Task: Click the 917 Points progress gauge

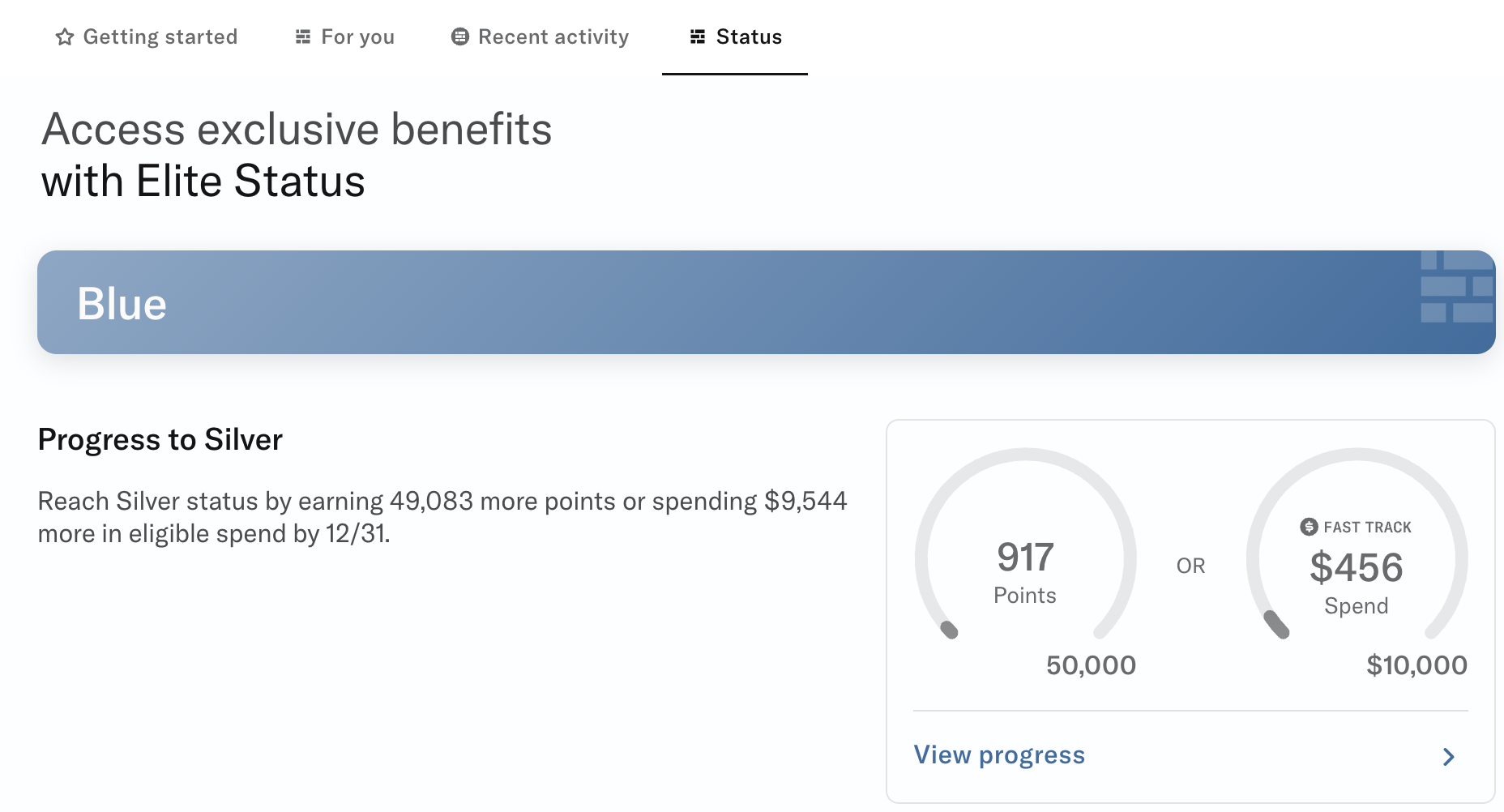Action: coord(1025,559)
